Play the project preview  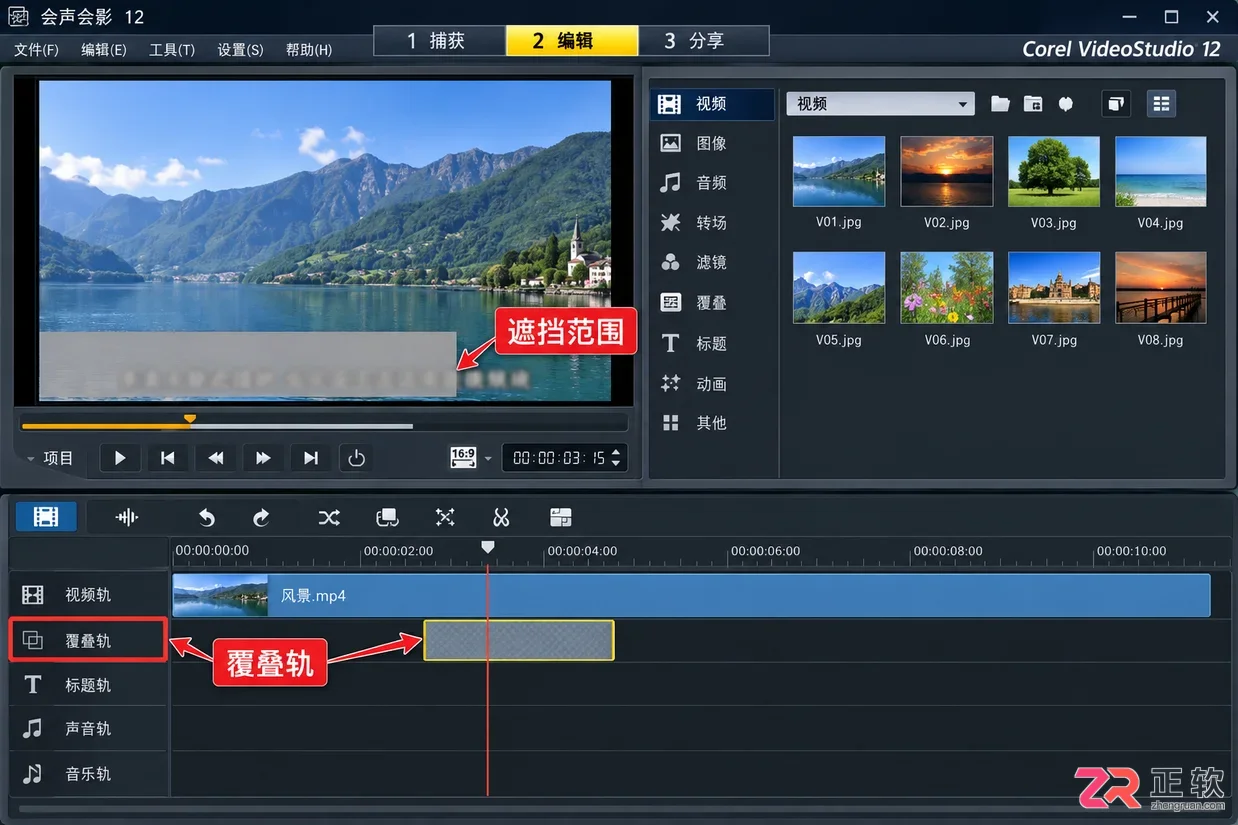120,458
